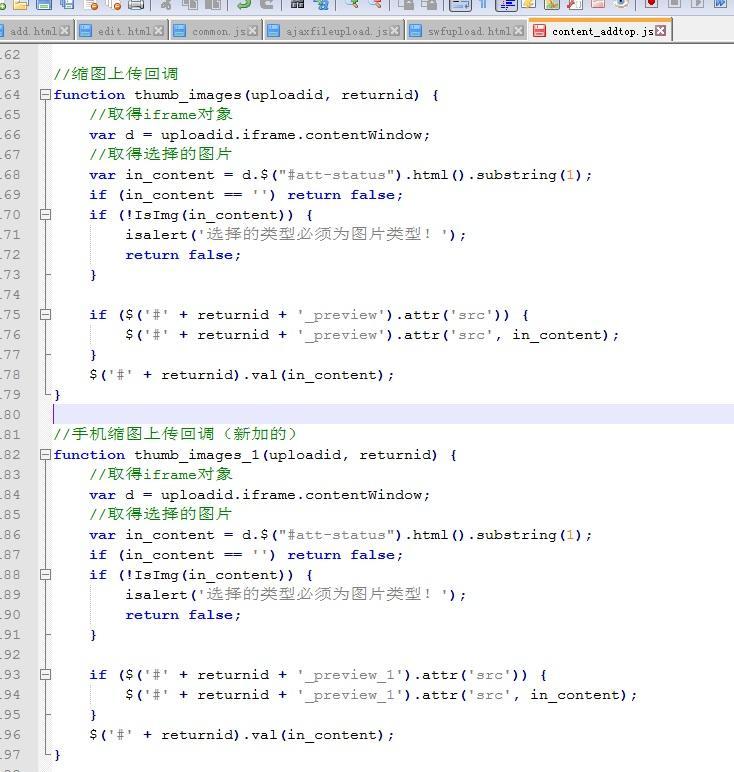The image size is (734, 772).
Task: Click line number 96 in the margin
Action: pos(10,735)
